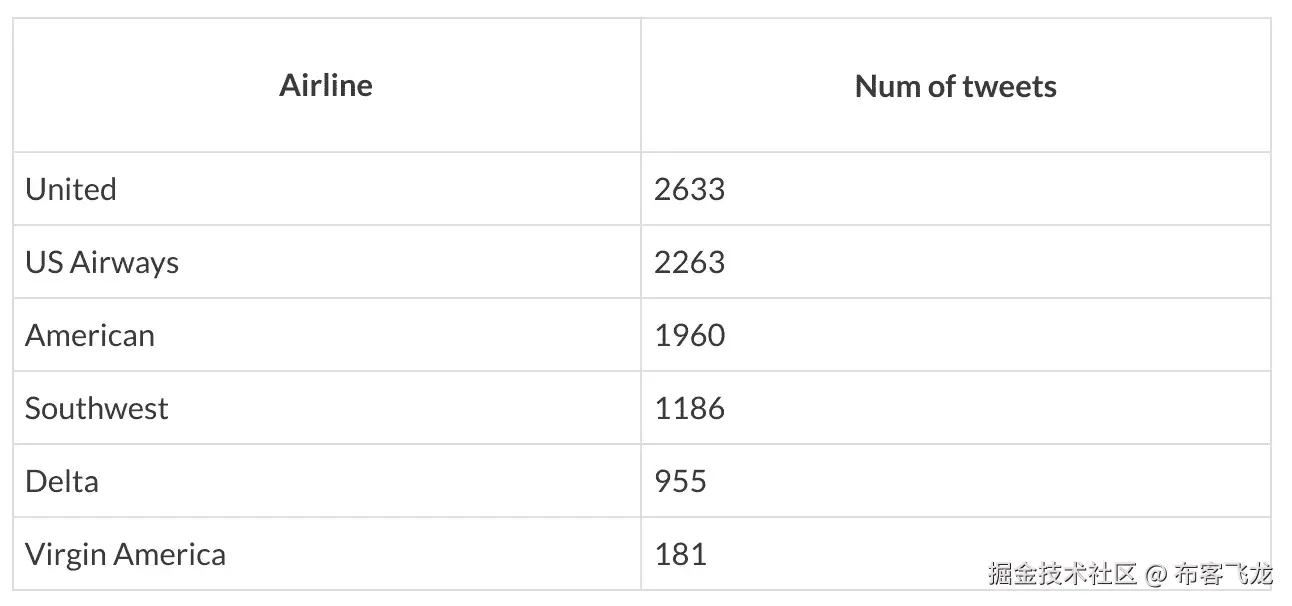Select the American airline cell
Screen dimensions: 1292x606
pos(90,335)
